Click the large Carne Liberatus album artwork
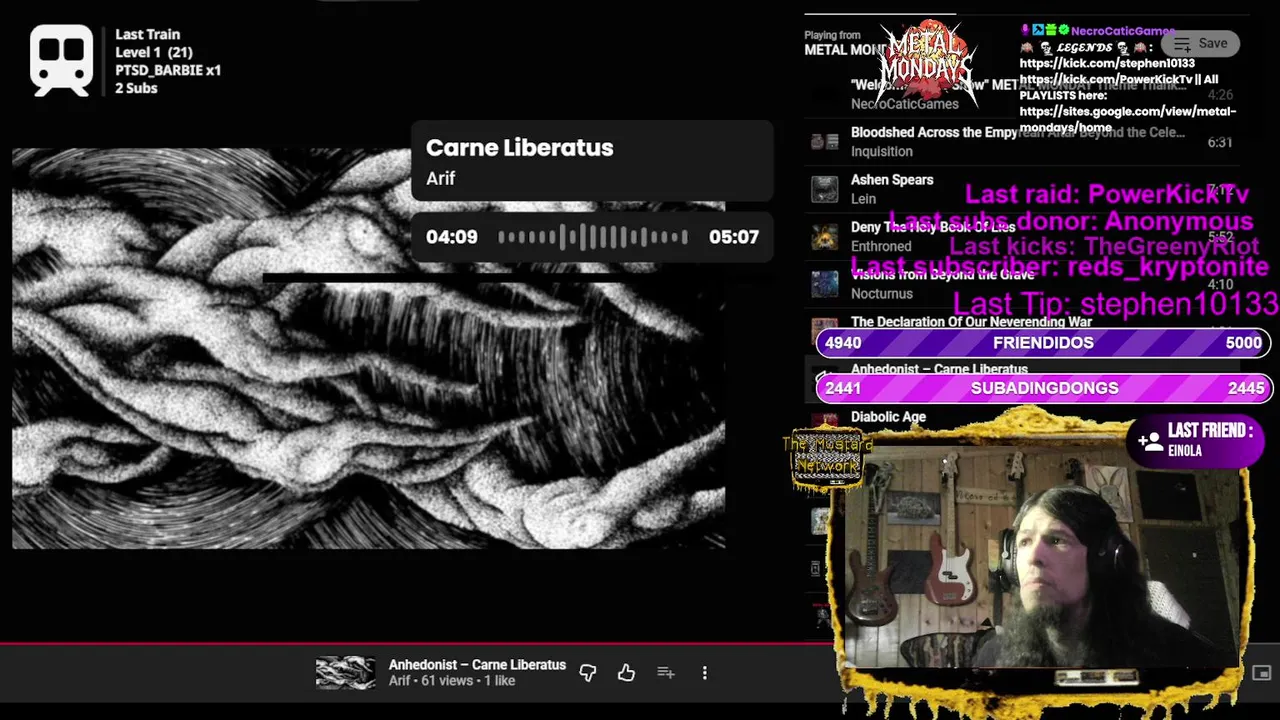Screen dimensions: 1280x720 coord(368,348)
